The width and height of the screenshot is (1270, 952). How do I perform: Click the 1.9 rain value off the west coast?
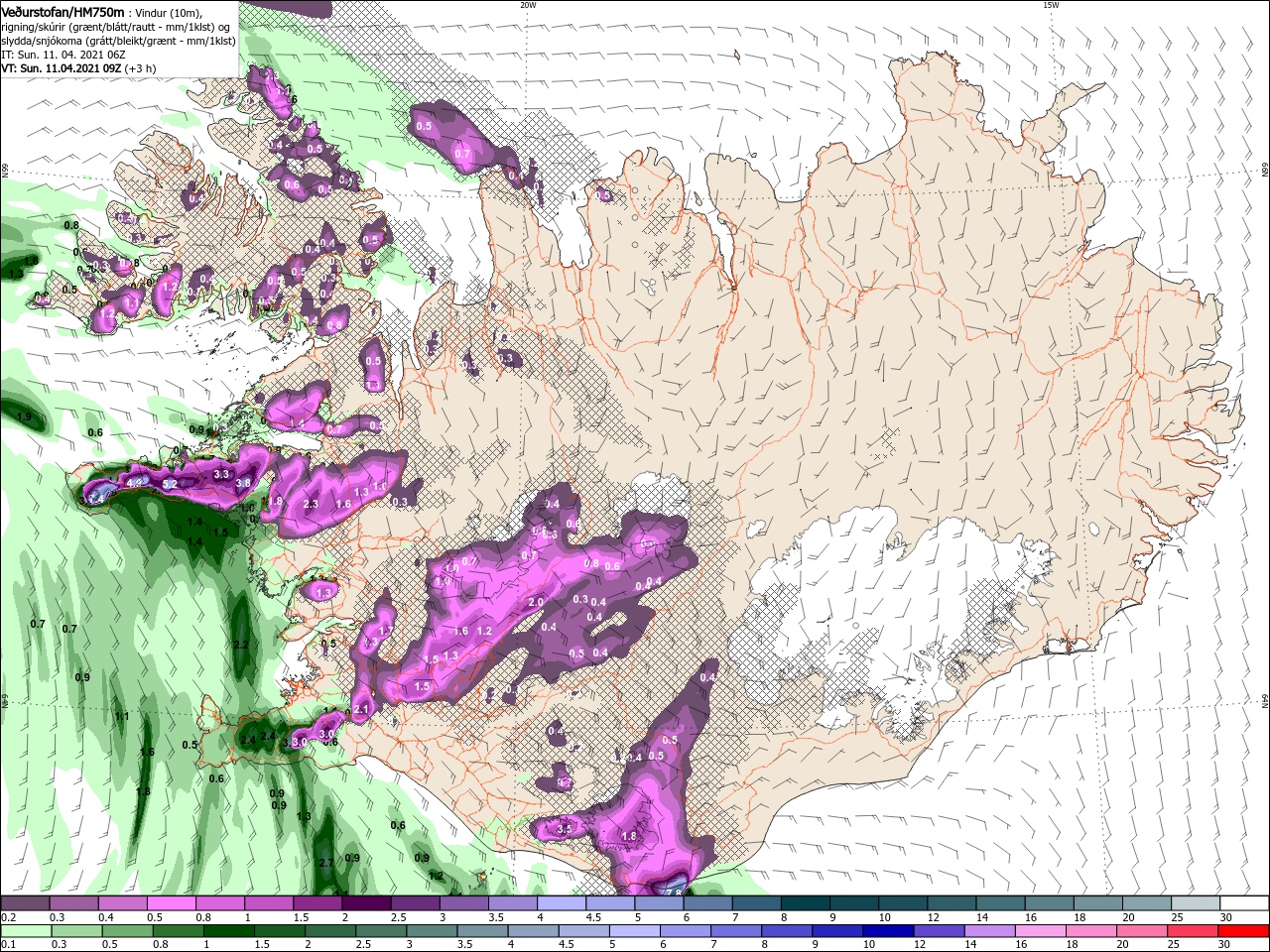[24, 416]
